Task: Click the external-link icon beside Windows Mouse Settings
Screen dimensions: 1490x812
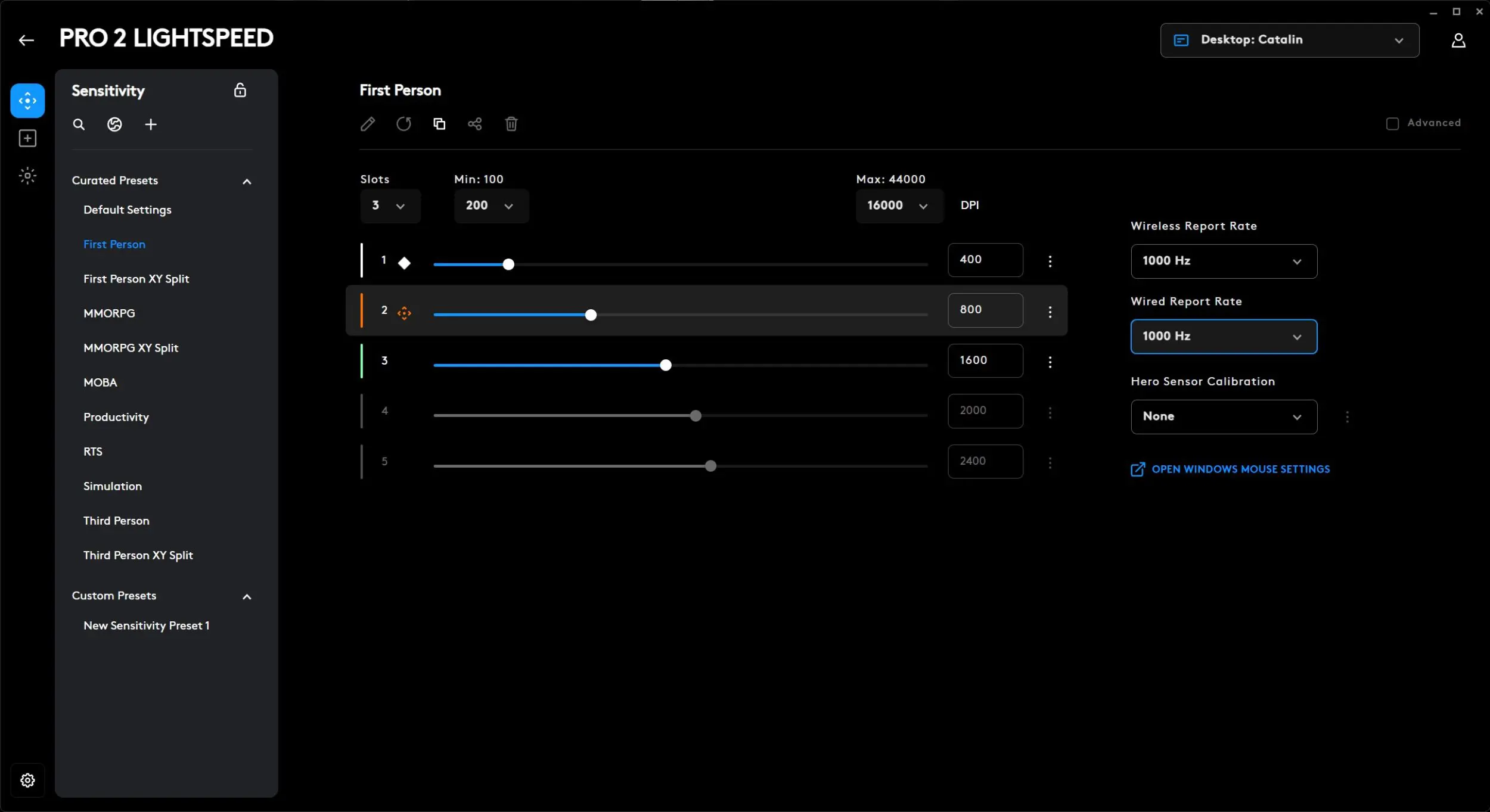Action: coord(1138,469)
